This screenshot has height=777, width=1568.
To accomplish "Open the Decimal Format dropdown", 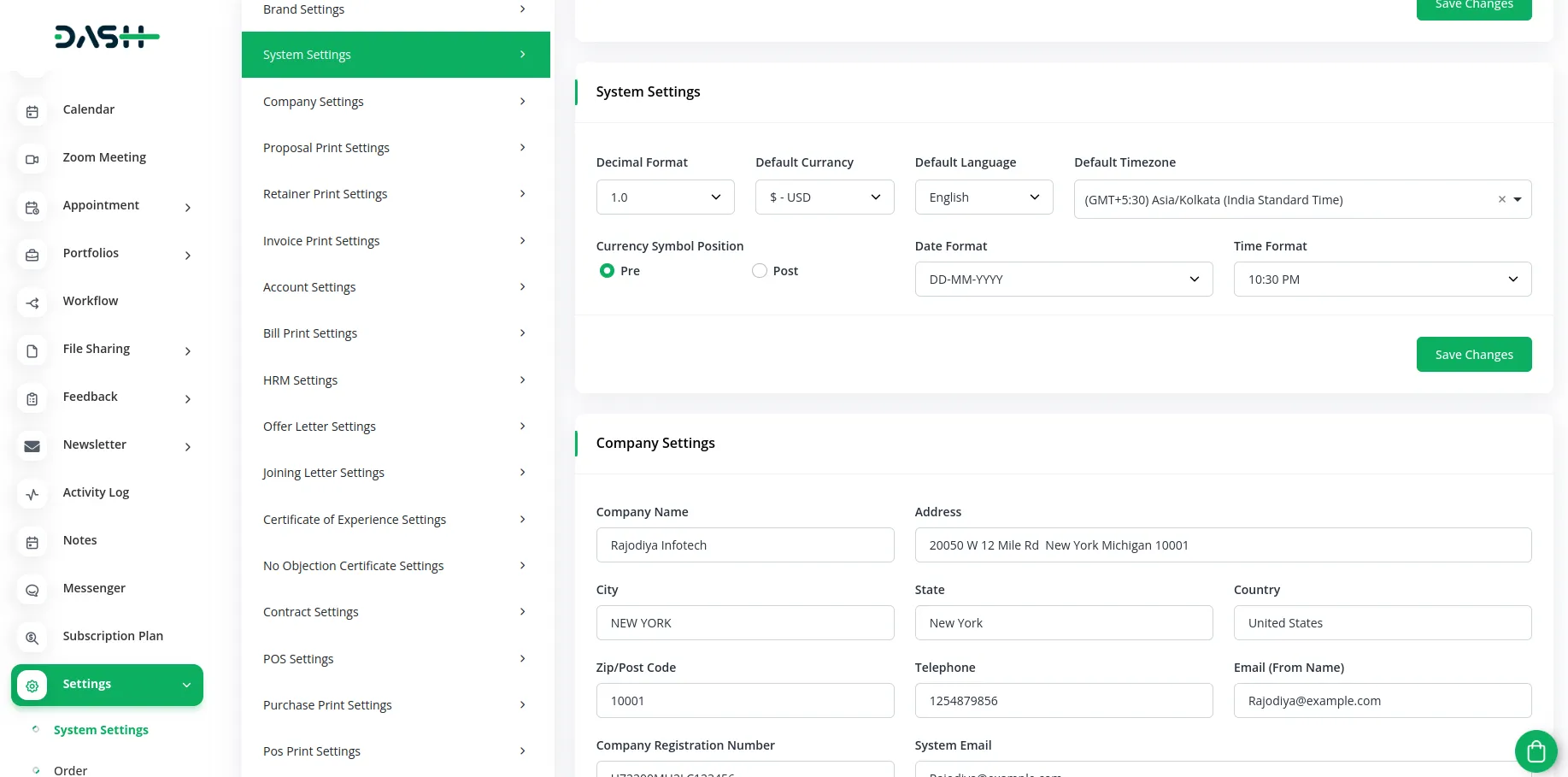I will [x=665, y=197].
